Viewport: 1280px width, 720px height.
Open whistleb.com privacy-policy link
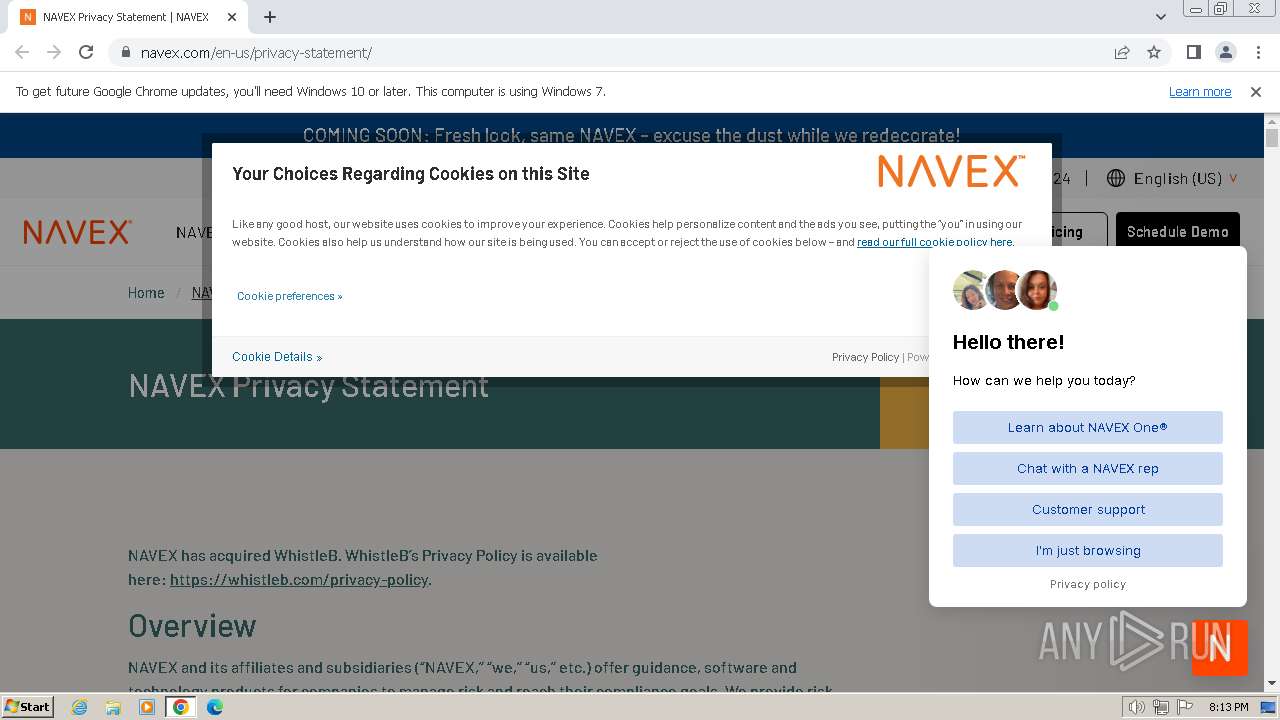point(299,580)
